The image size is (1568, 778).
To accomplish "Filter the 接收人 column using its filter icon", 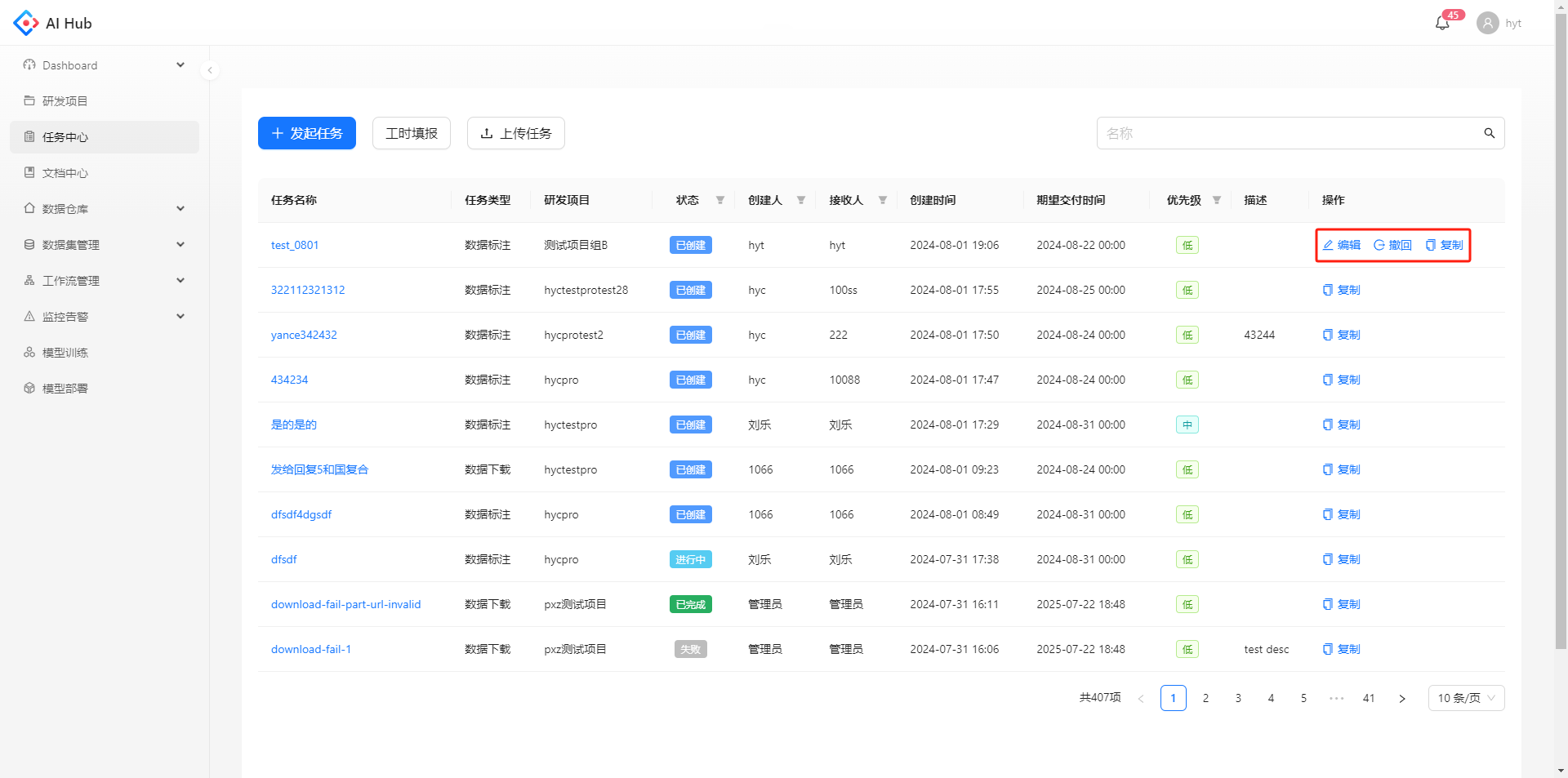I will (883, 200).
